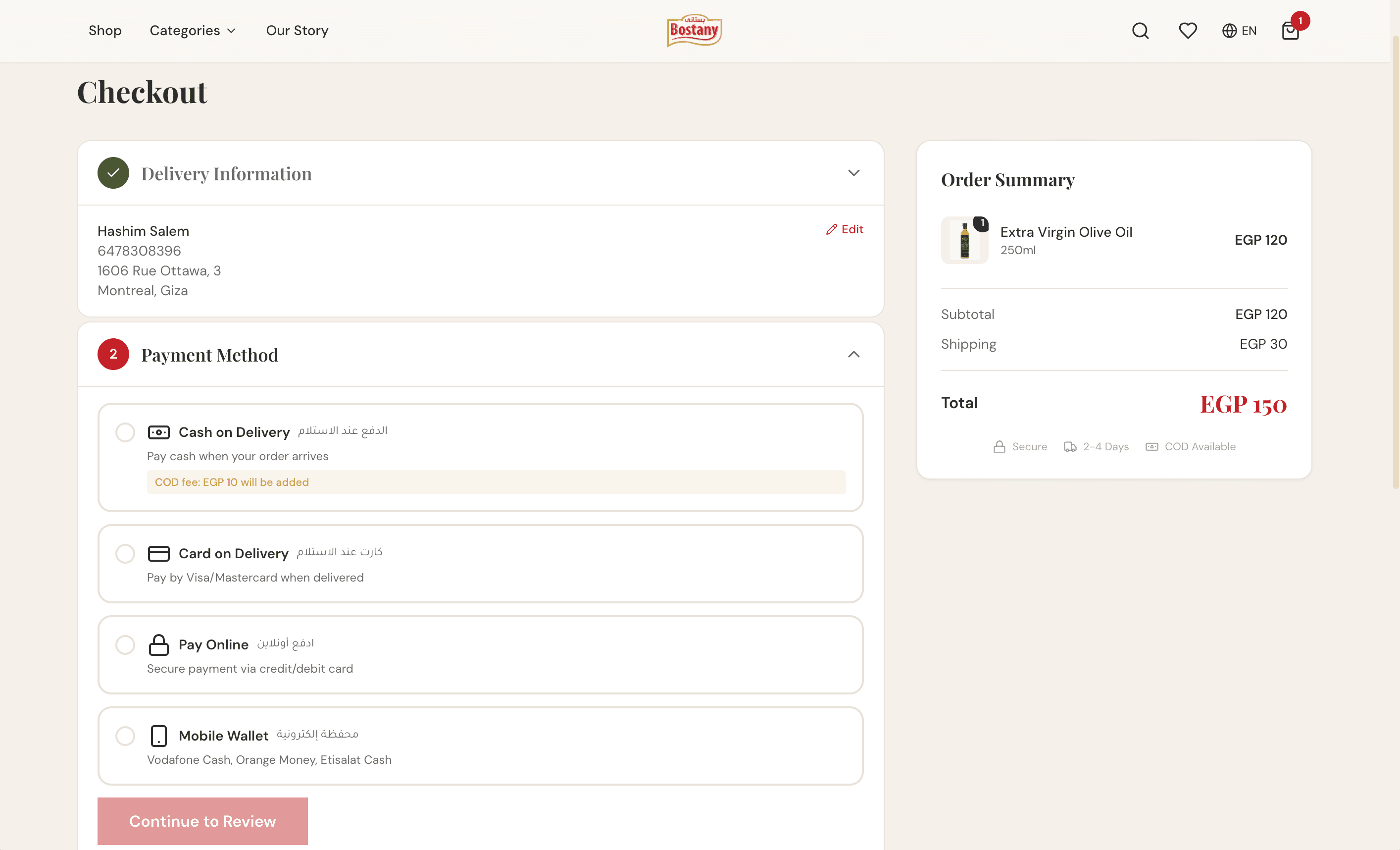
Task: Click the COD Available banknote icon
Action: (1151, 447)
